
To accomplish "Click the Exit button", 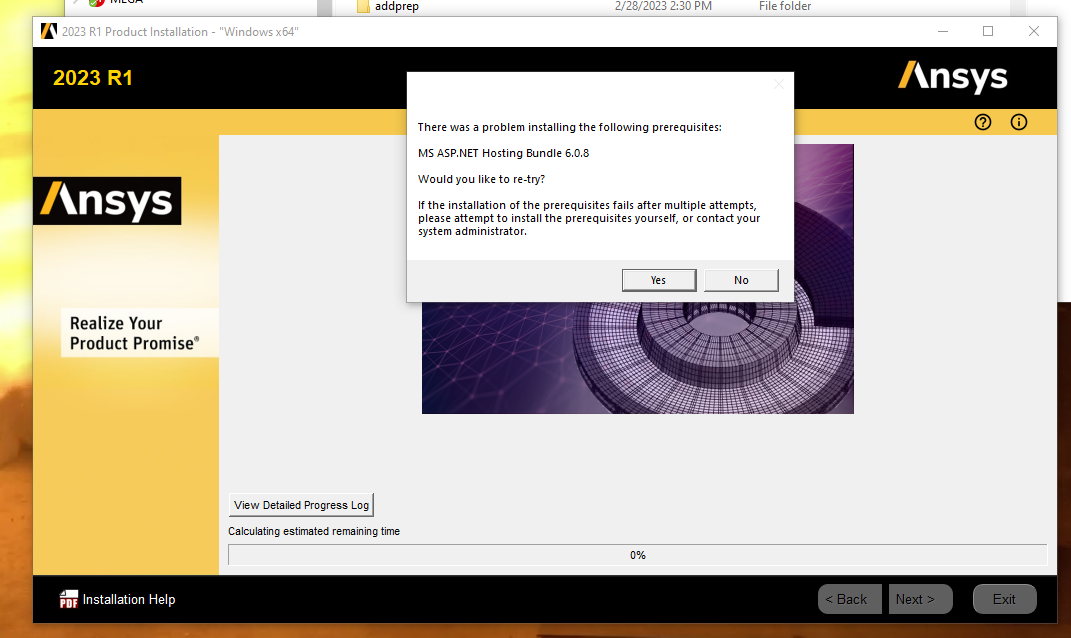I will coord(1004,599).
